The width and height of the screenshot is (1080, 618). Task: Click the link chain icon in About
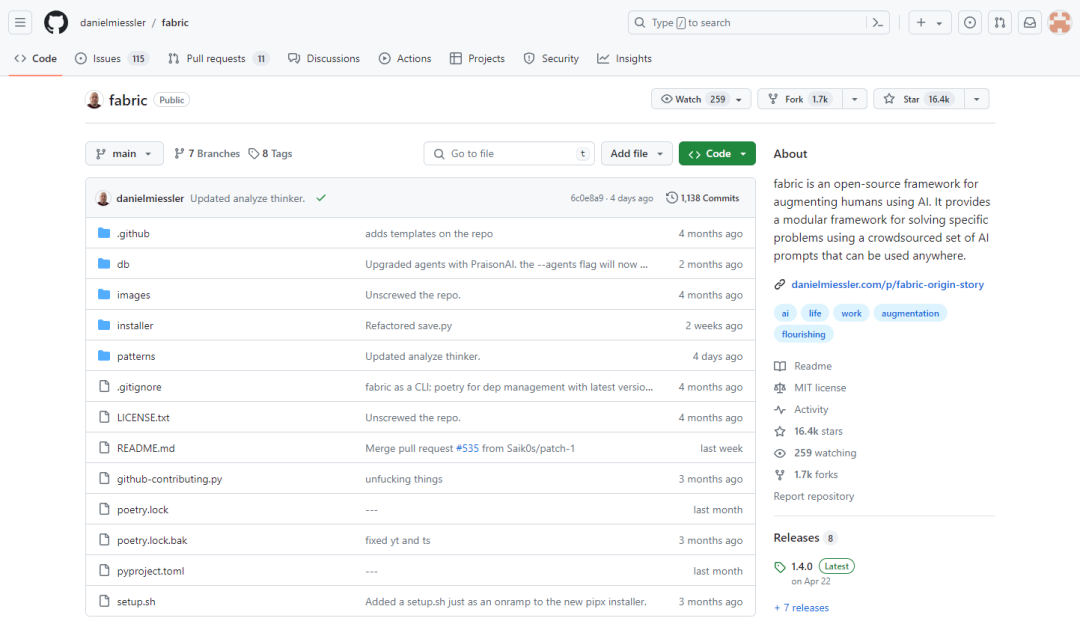pyautogui.click(x=780, y=285)
